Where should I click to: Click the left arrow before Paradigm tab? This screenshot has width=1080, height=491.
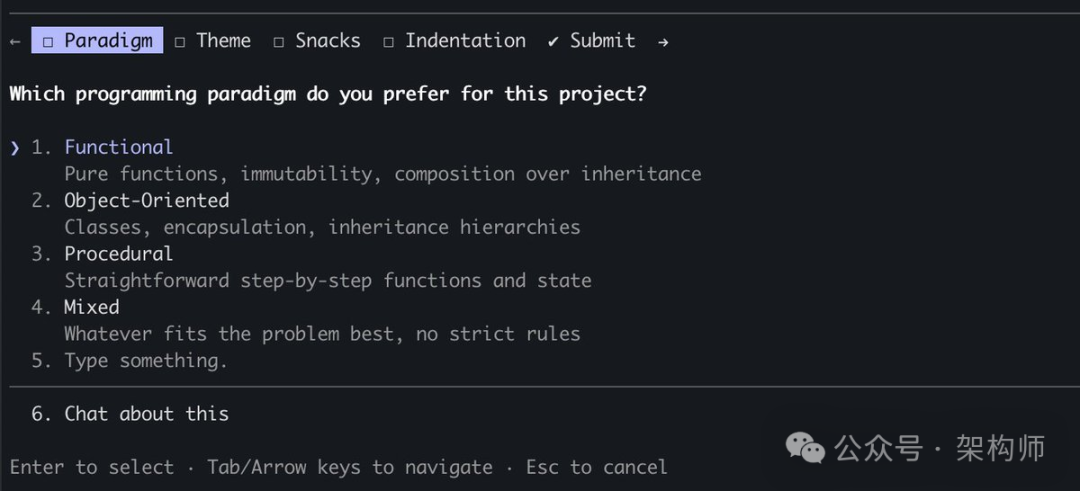15,42
